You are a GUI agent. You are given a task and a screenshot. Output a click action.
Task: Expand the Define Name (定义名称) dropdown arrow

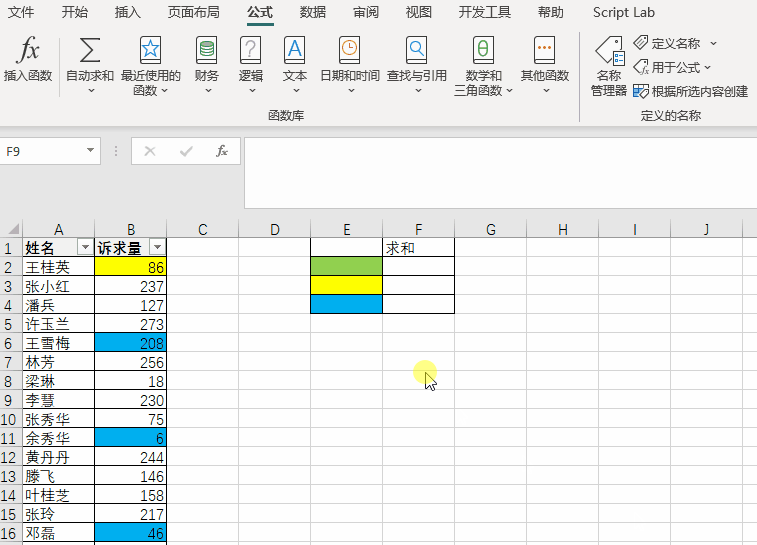[713, 43]
